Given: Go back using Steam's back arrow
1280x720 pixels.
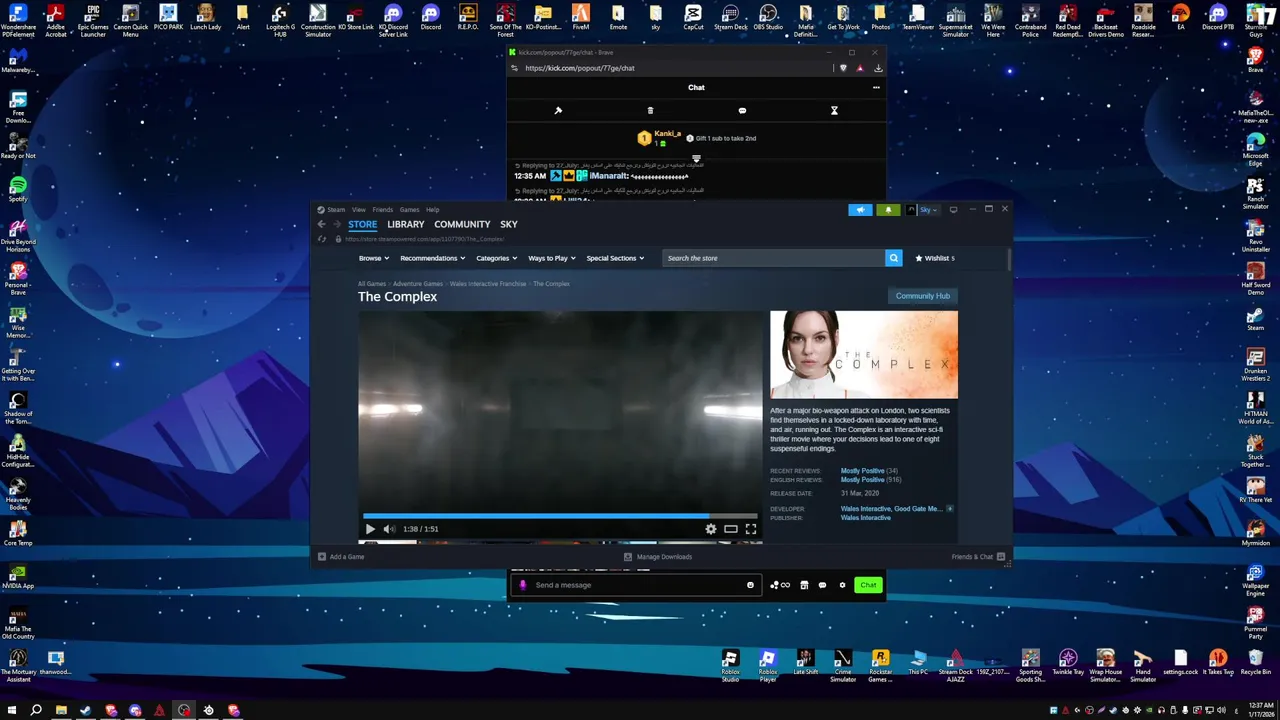Looking at the screenshot, I should [x=321, y=225].
